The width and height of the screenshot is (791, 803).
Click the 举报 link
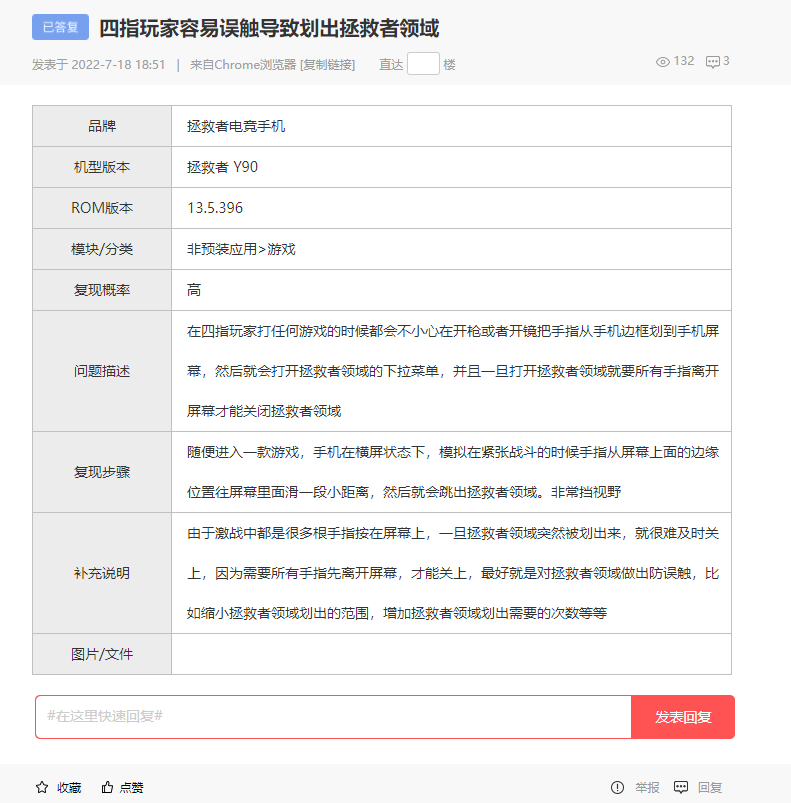647,788
